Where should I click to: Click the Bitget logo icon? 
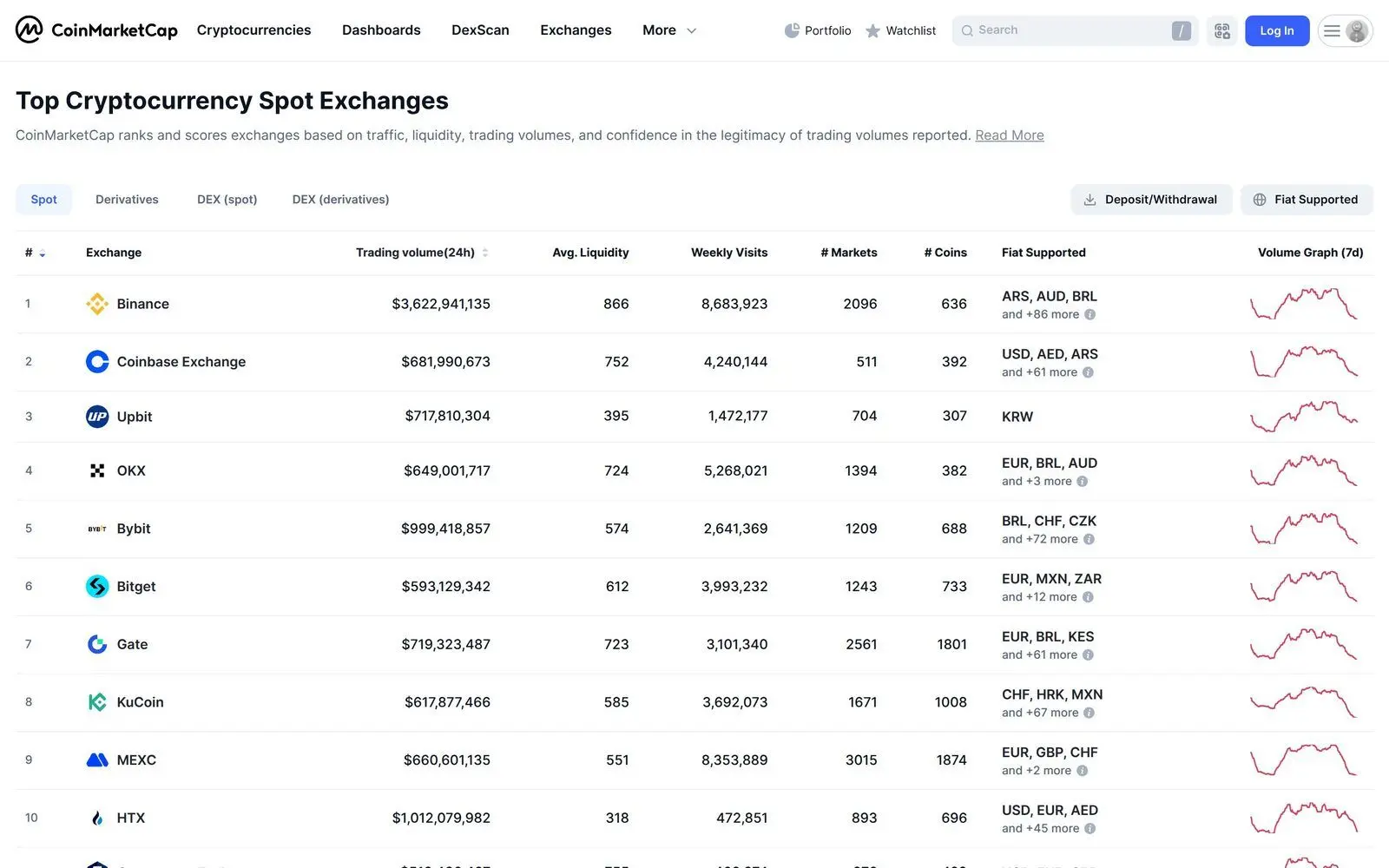tap(97, 587)
